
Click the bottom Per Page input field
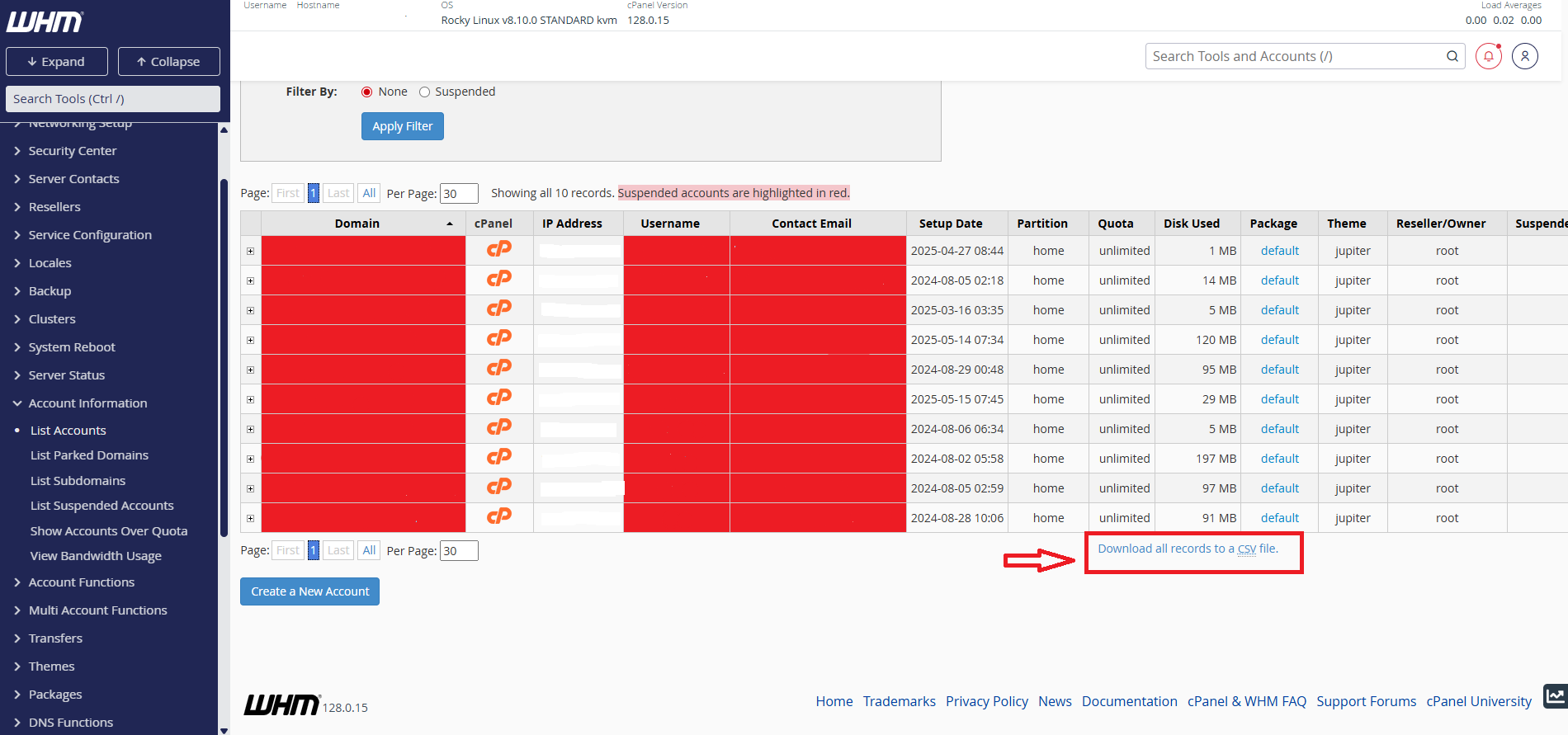459,551
